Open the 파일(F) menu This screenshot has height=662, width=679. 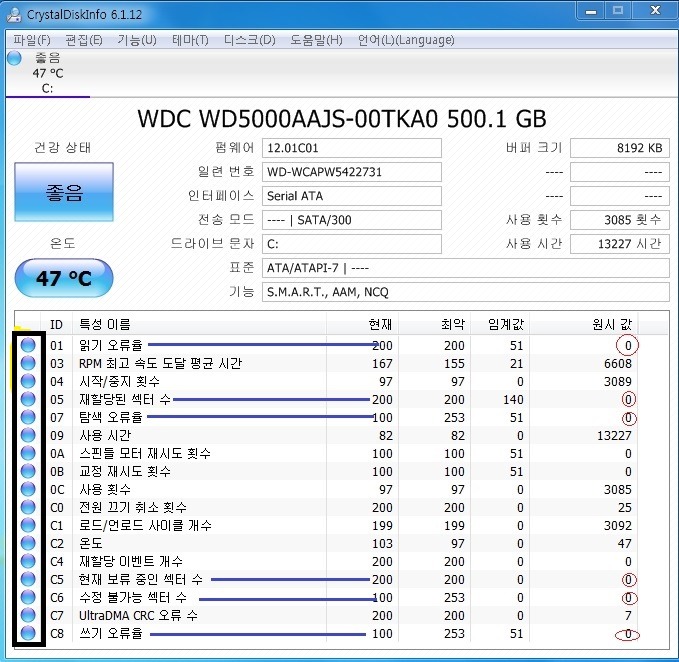coord(32,40)
